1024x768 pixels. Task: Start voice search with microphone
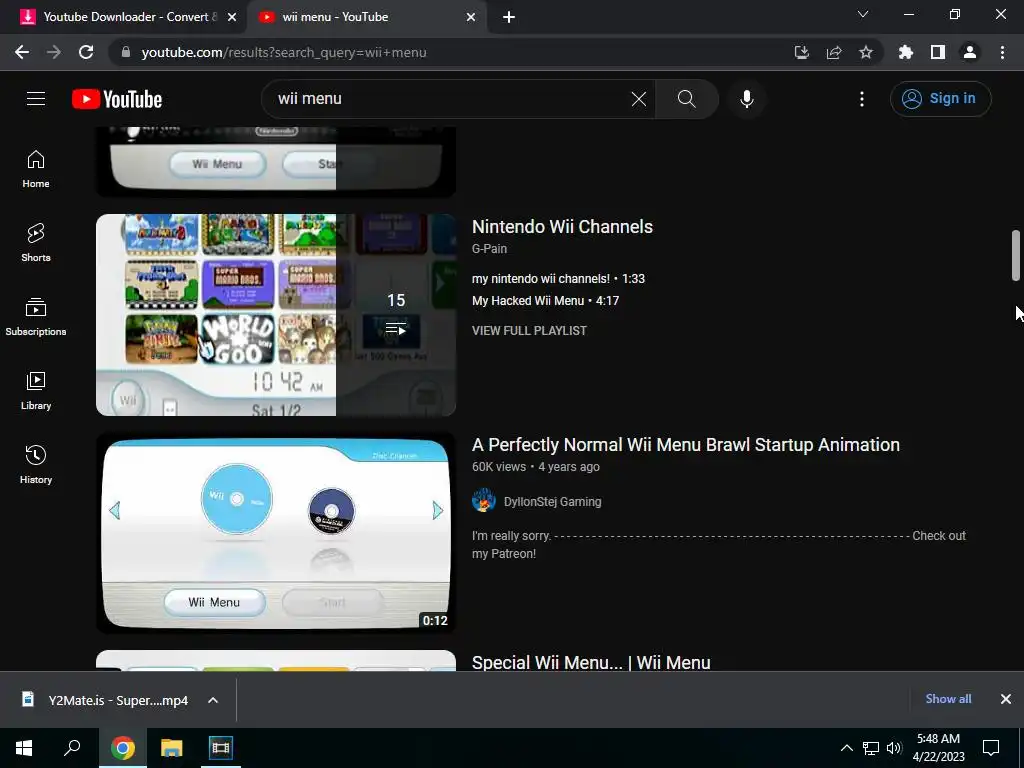(747, 99)
